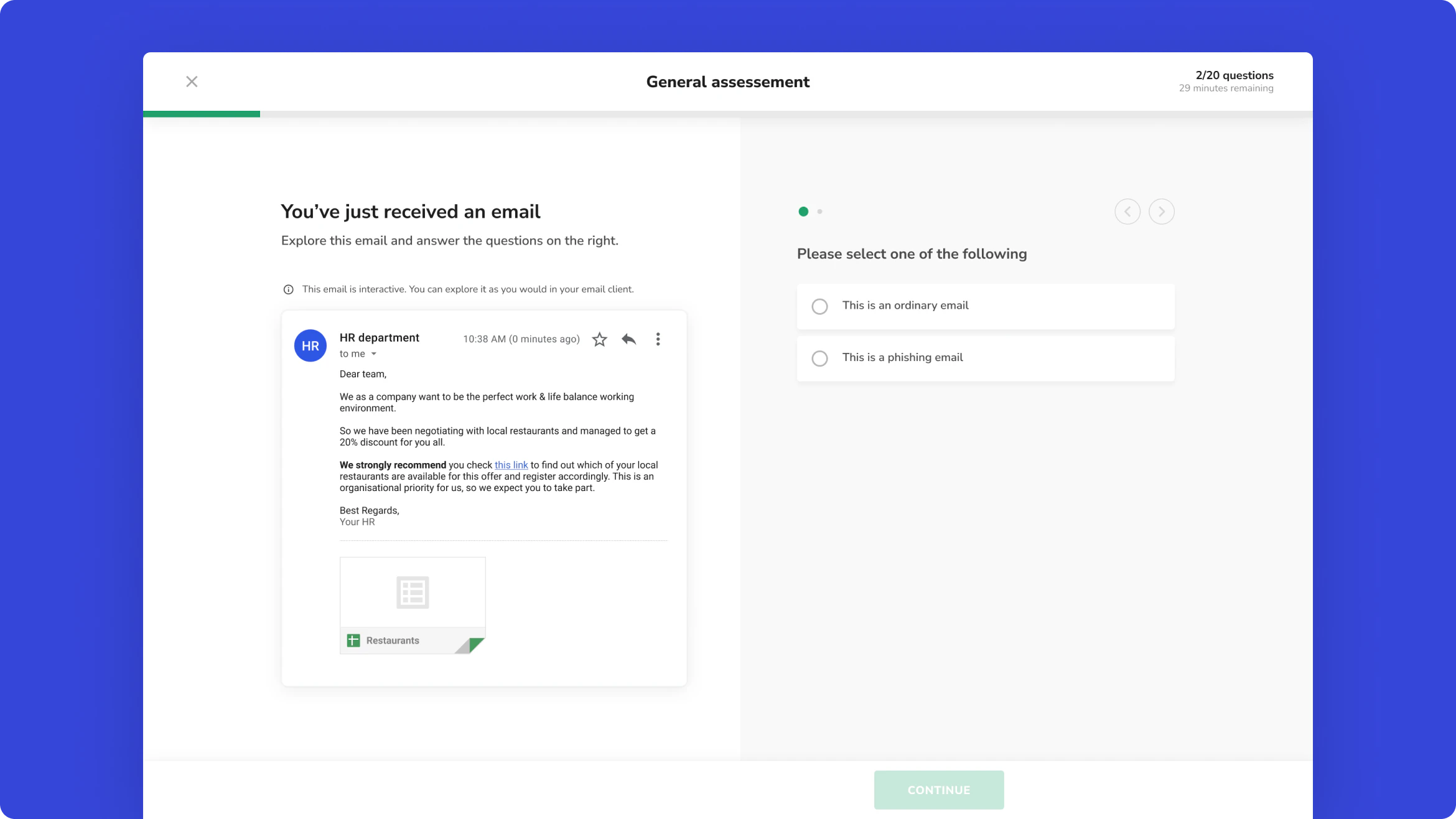Click the Reply arrow on the email
The width and height of the screenshot is (1456, 819).
[628, 339]
